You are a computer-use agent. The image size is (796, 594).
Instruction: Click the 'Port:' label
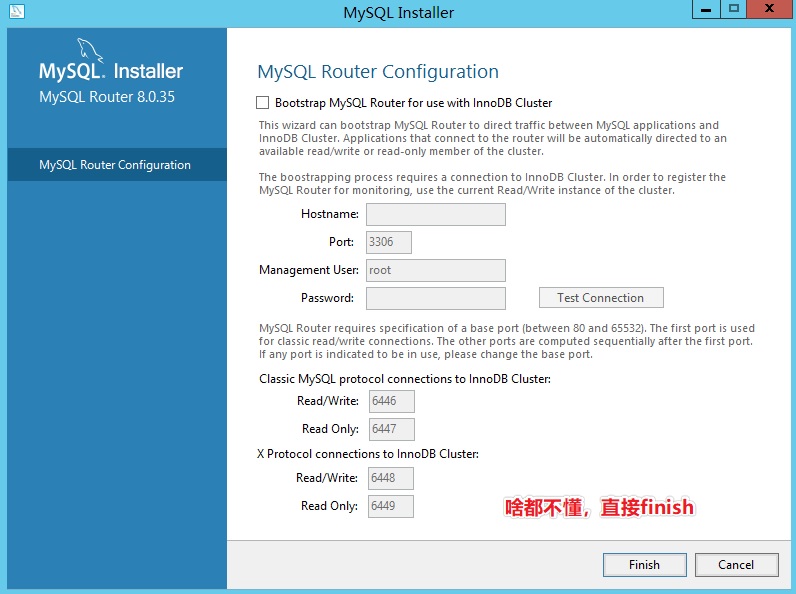pyautogui.click(x=341, y=242)
